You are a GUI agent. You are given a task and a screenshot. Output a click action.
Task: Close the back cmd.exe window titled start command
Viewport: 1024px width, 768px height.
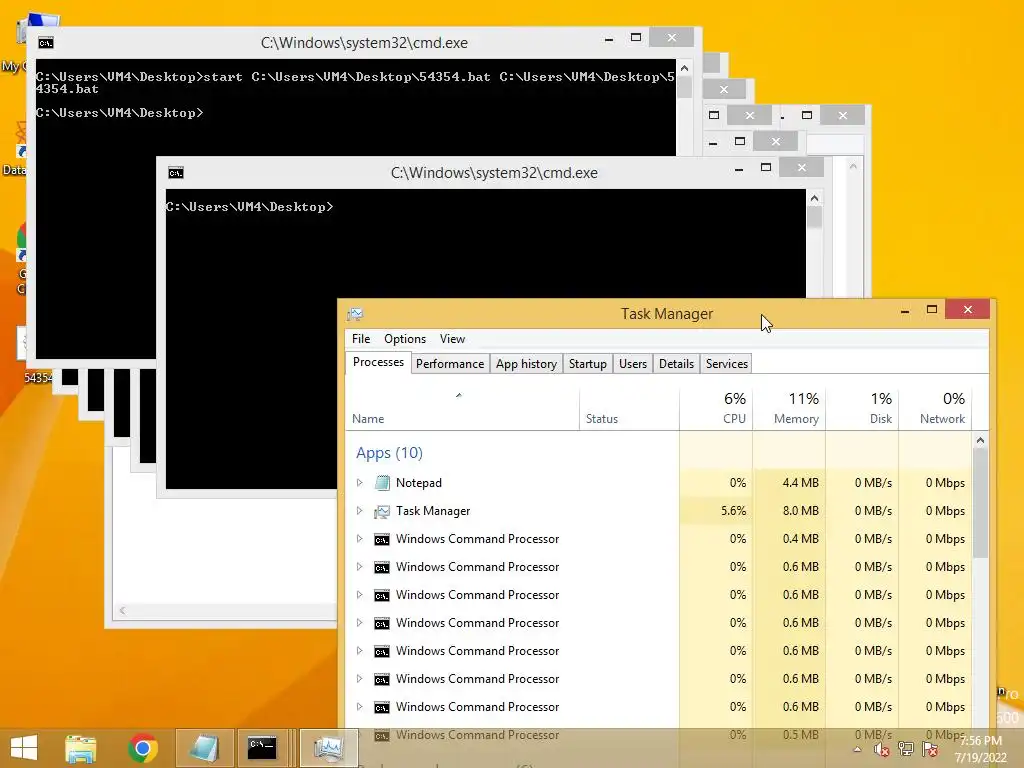click(671, 38)
